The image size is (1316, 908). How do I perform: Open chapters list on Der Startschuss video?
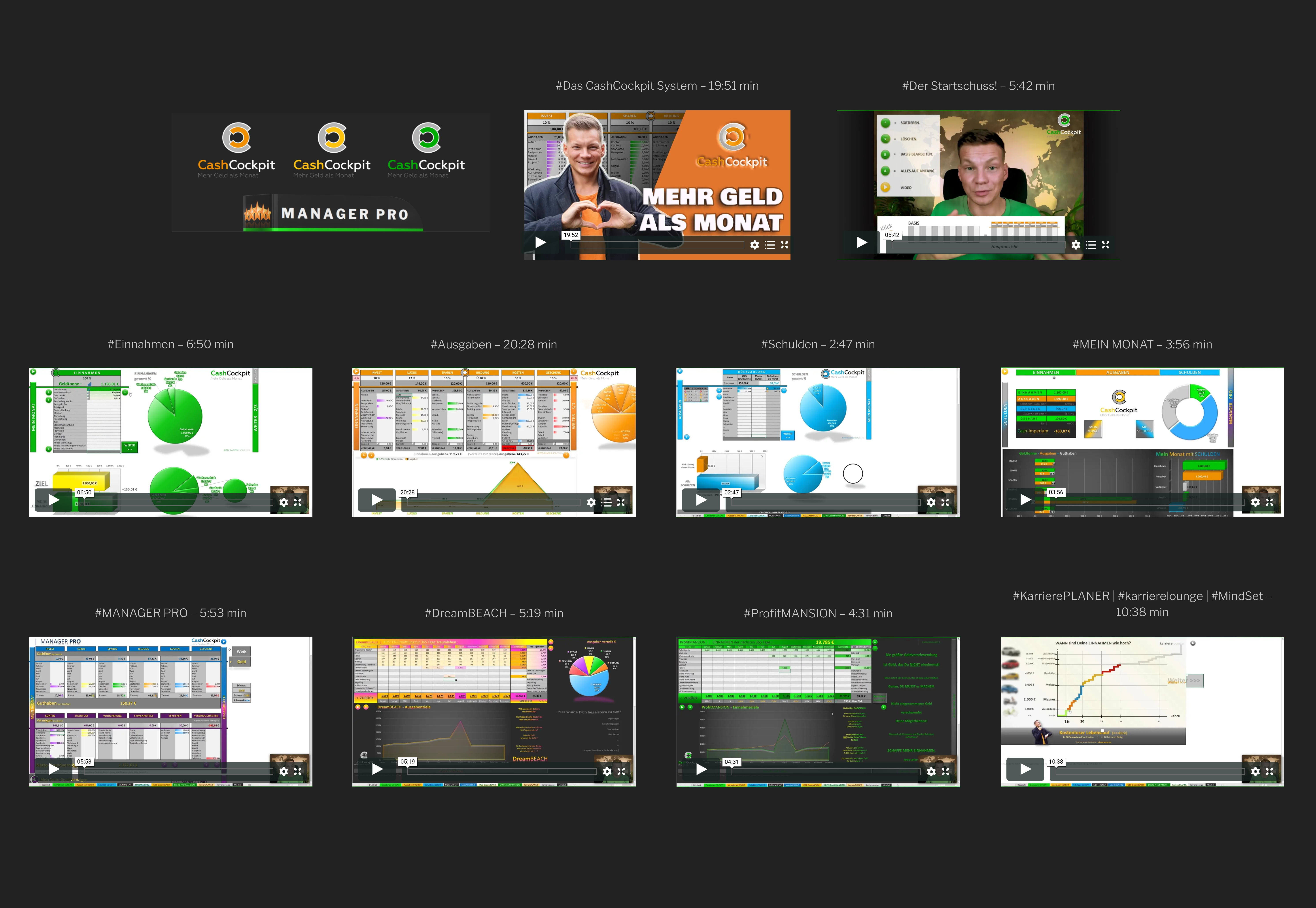pyautogui.click(x=1091, y=245)
